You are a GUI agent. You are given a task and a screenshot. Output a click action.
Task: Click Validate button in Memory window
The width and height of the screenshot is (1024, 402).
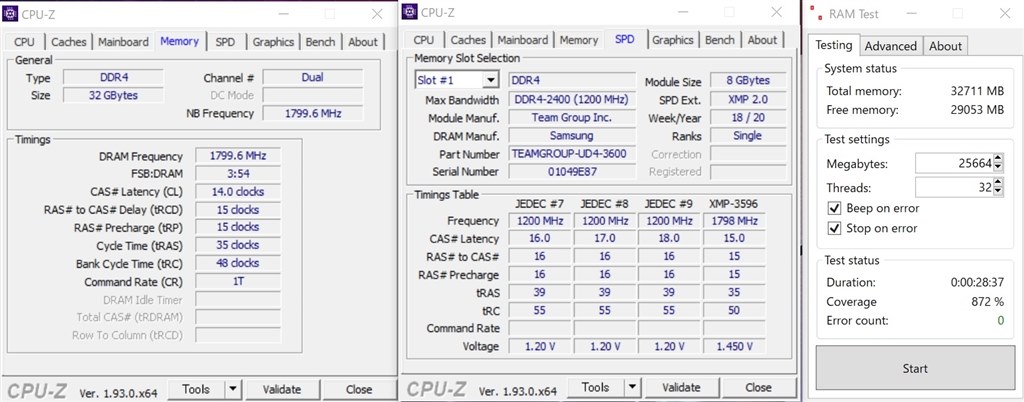pyautogui.click(x=282, y=390)
